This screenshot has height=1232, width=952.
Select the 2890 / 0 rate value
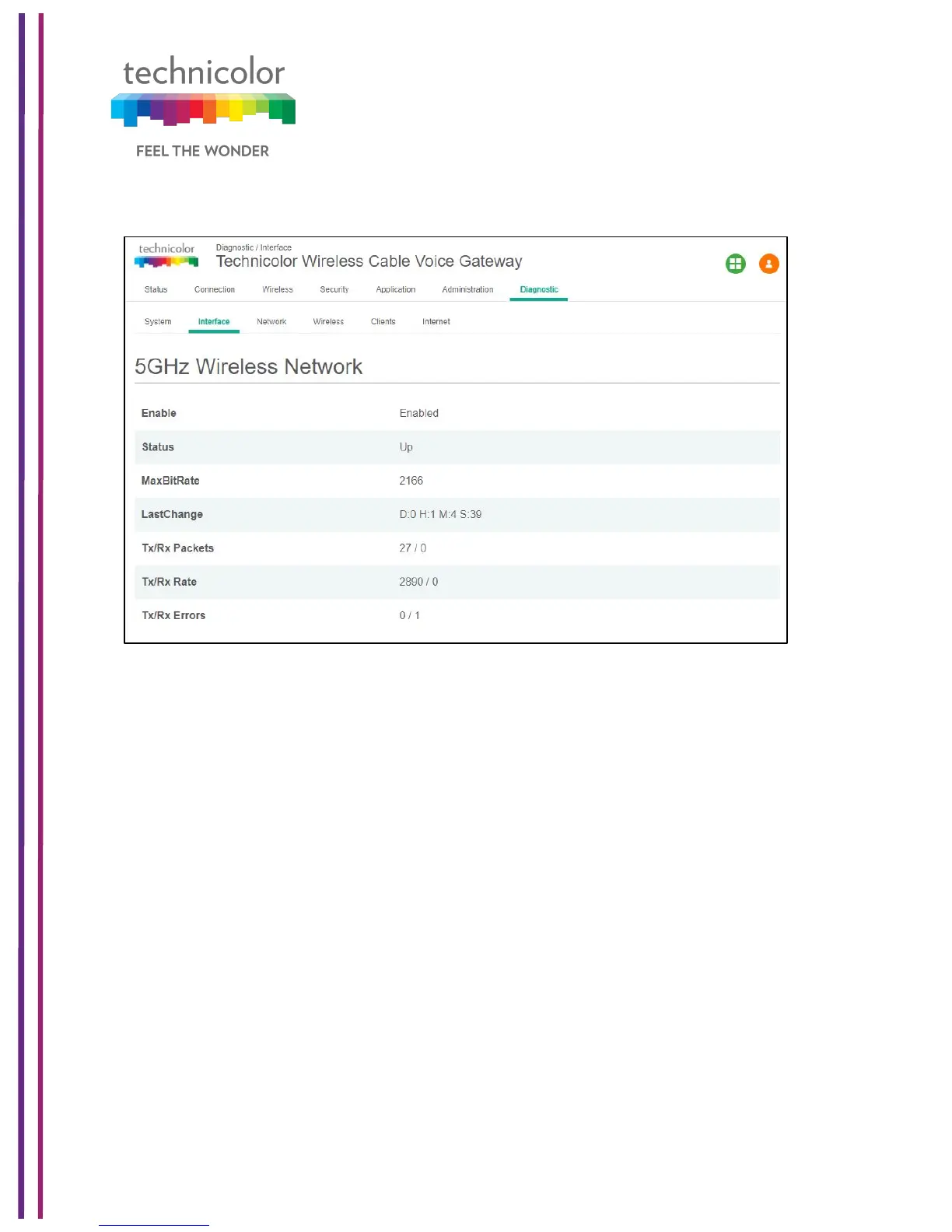(x=418, y=582)
